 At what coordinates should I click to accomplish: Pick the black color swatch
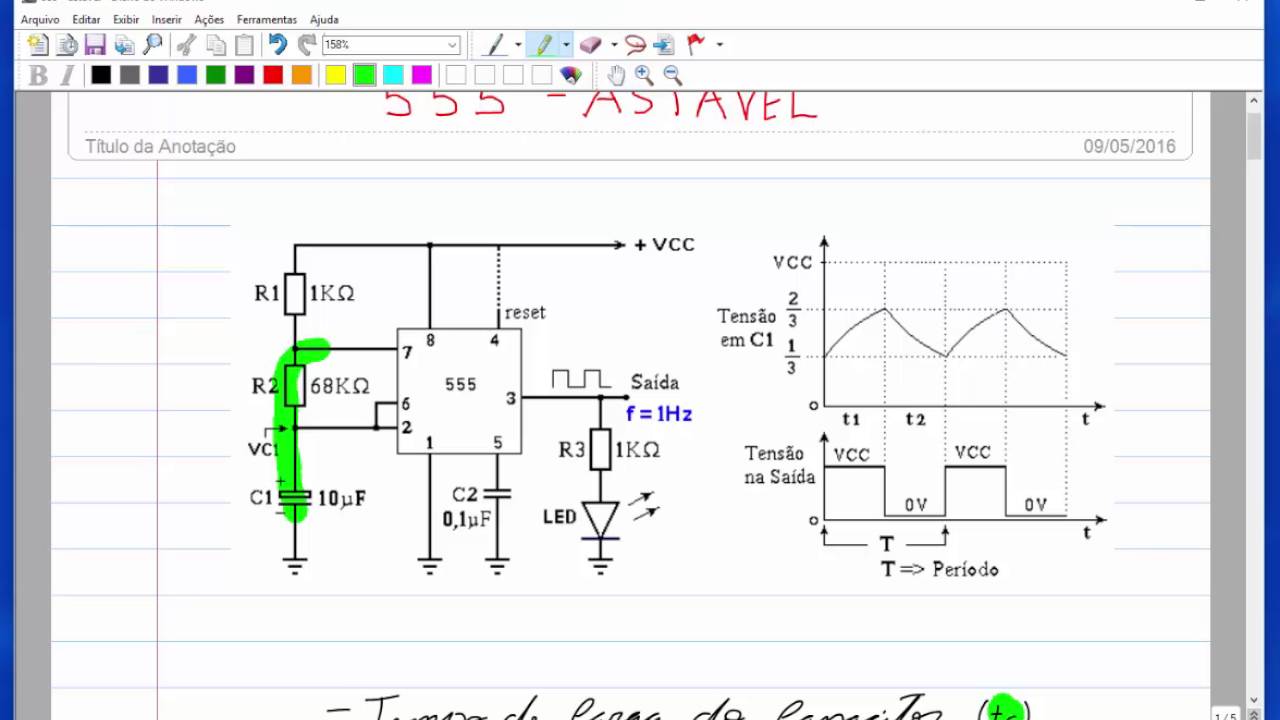(x=101, y=75)
